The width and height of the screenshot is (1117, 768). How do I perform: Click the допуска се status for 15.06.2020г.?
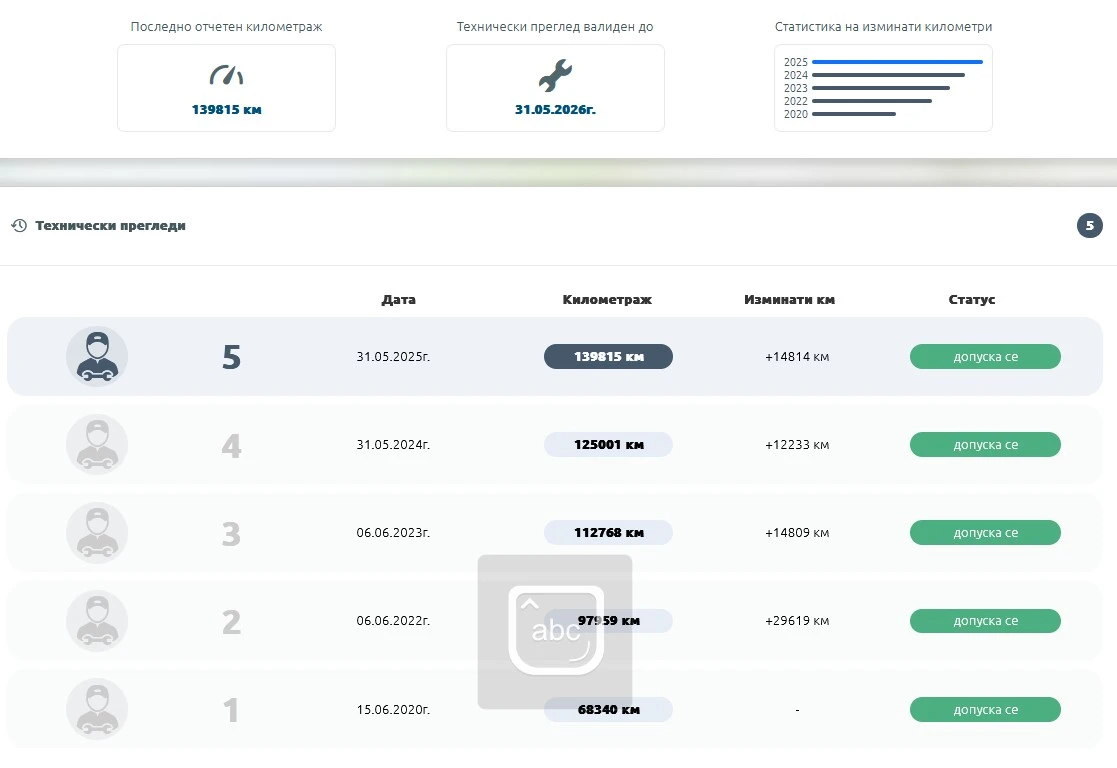(984, 710)
